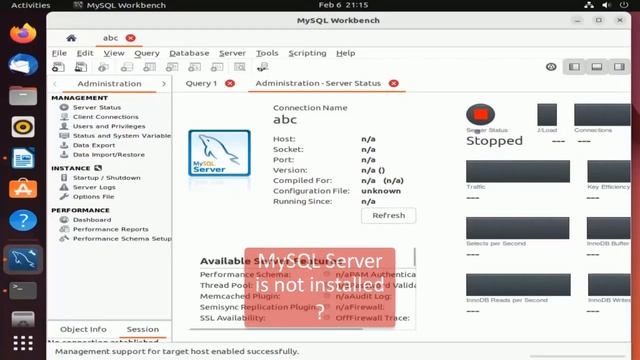Open Rhythmbox from the dock
The image size is (640, 360).
(x=23, y=127)
